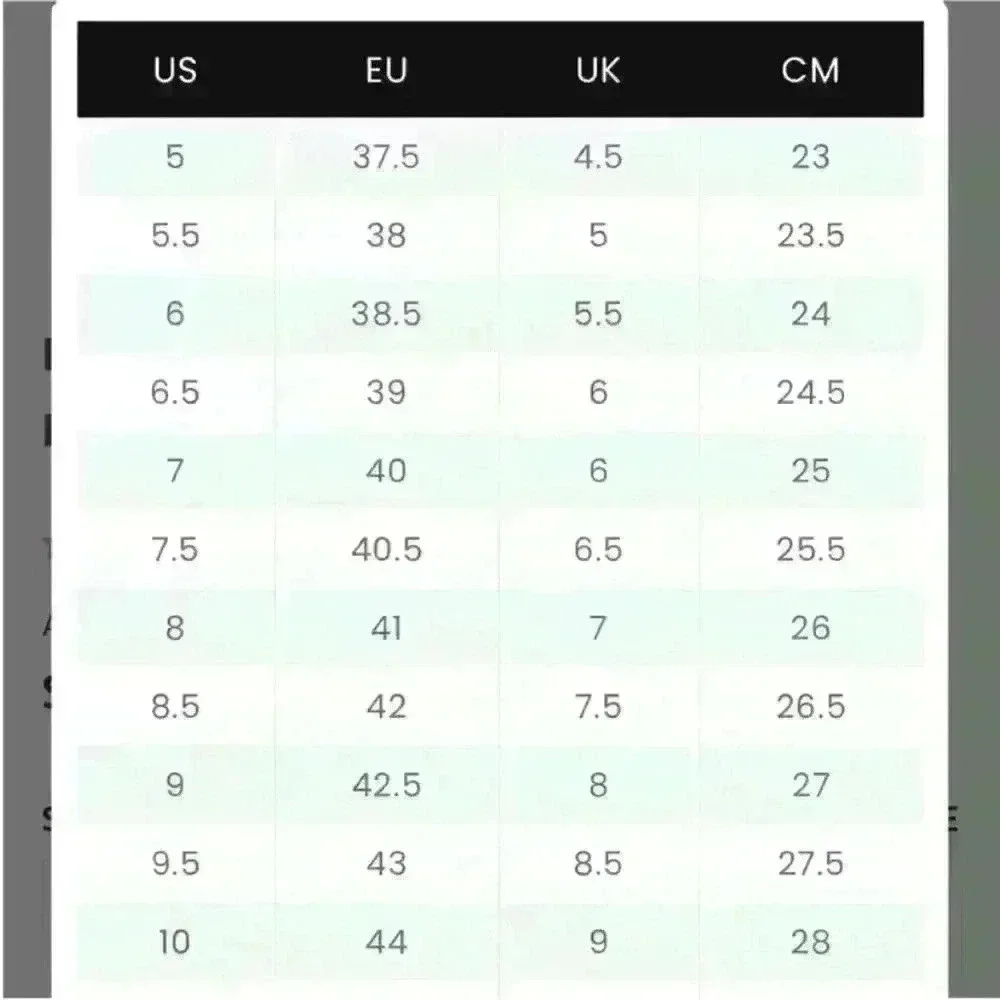
Task: Click EU size 42.5 cell
Action: pyautogui.click(x=386, y=785)
